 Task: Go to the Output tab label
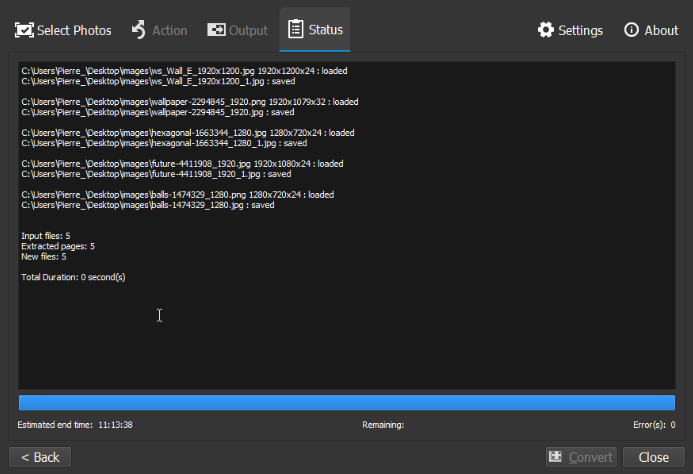point(248,30)
